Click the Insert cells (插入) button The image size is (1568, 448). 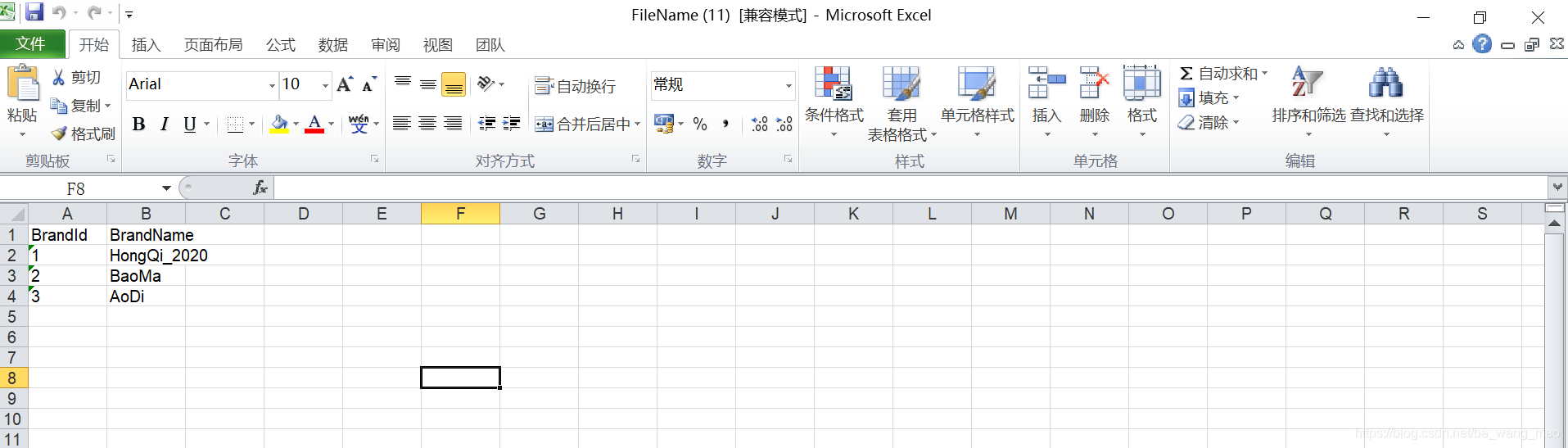[x=1046, y=102]
